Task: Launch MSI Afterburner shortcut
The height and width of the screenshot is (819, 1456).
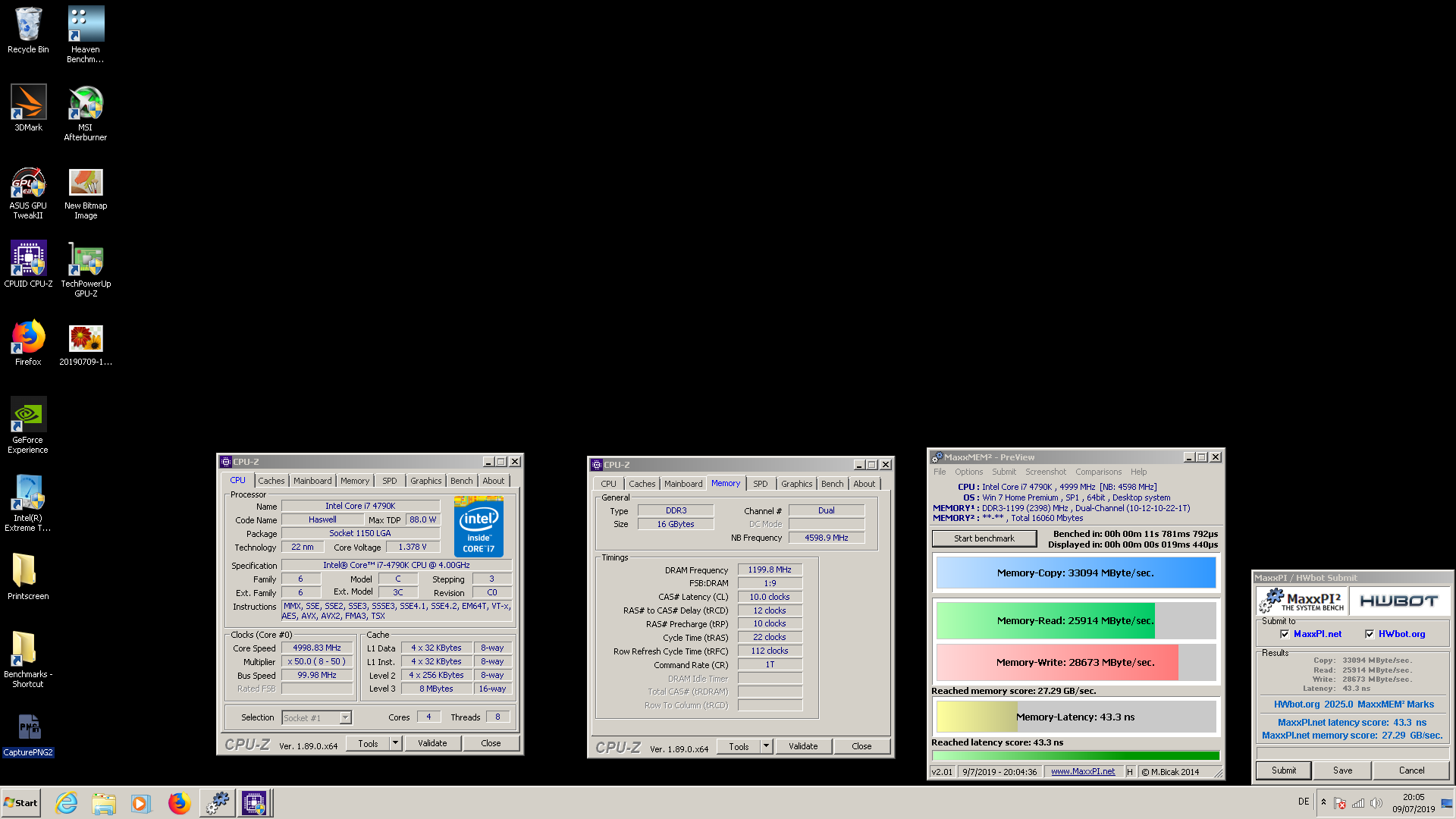Action: 86,113
